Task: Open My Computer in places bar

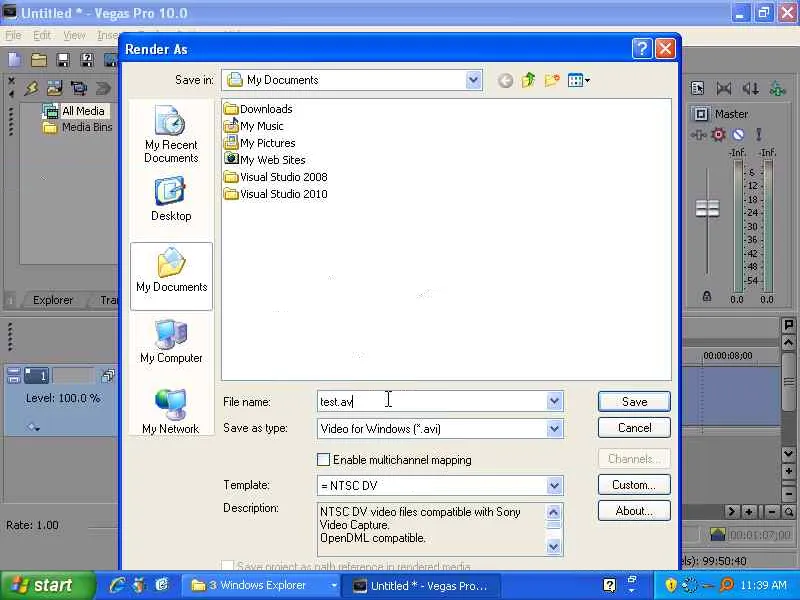Action: click(171, 341)
